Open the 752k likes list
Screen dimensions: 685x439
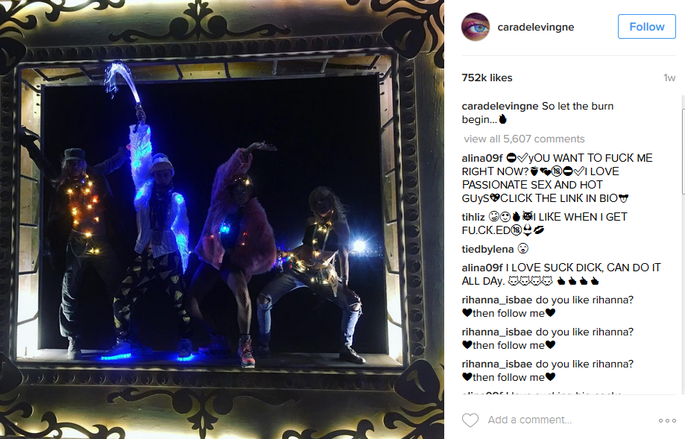coord(487,78)
